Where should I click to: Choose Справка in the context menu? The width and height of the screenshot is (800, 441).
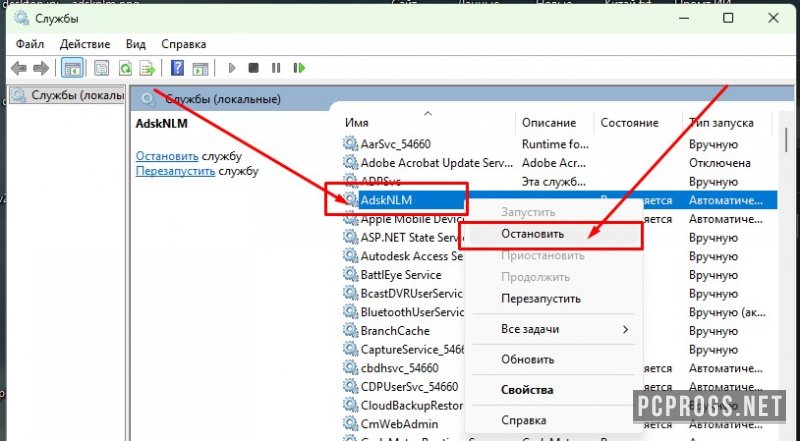(x=554, y=420)
